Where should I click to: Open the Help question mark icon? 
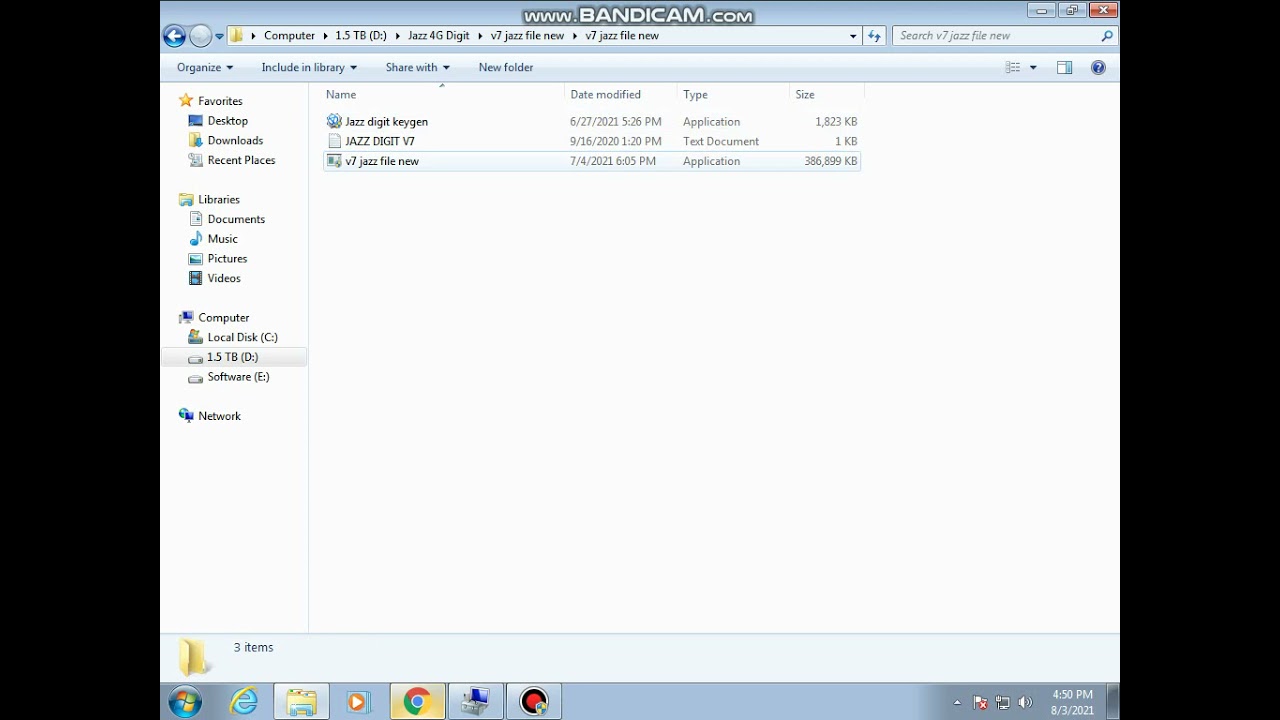coord(1098,67)
